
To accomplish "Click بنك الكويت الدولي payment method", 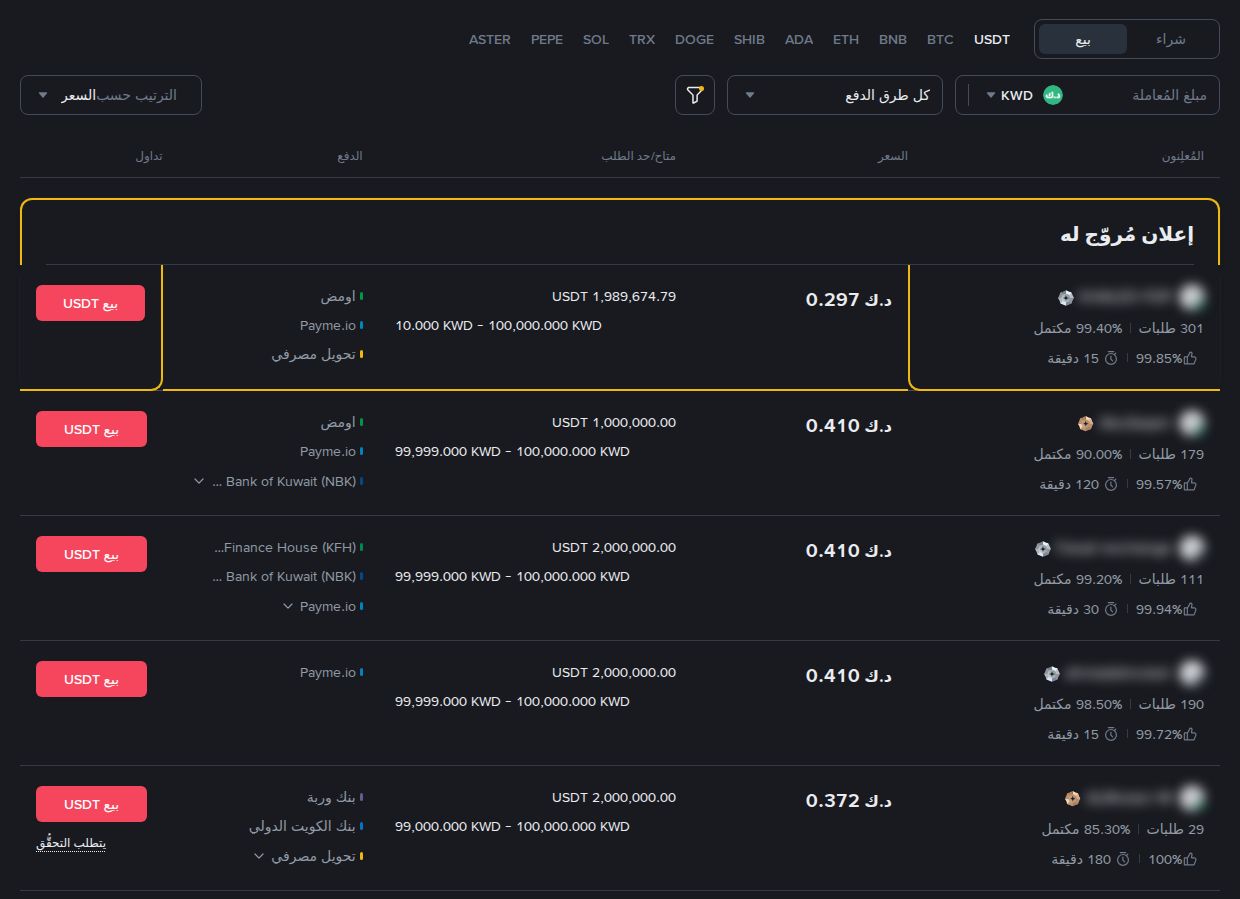I will click(303, 826).
